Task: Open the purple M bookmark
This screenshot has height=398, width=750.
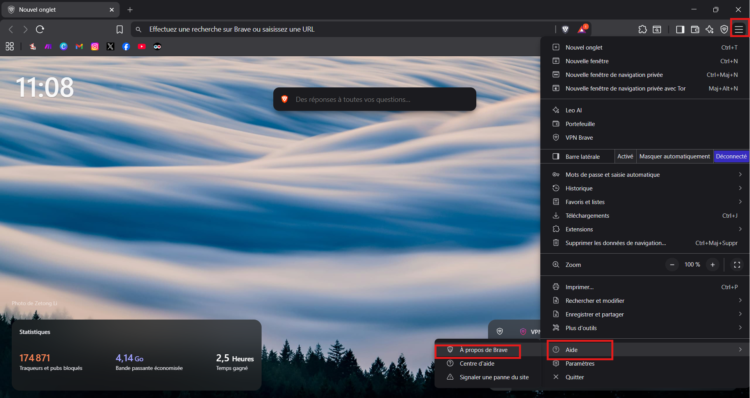Action: point(48,46)
